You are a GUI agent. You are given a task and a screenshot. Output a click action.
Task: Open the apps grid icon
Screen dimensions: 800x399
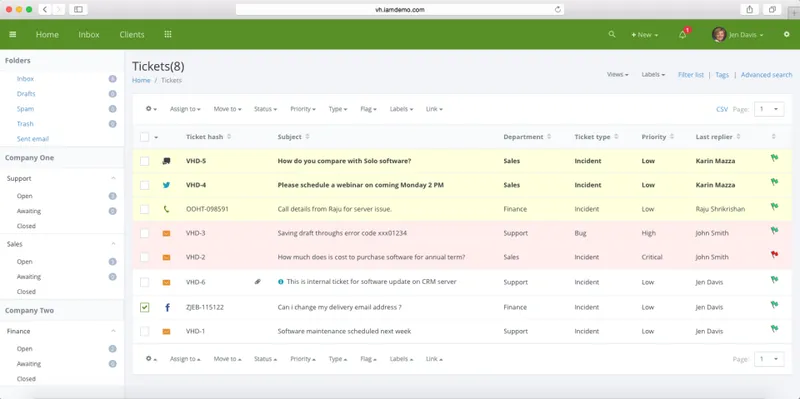[168, 34]
